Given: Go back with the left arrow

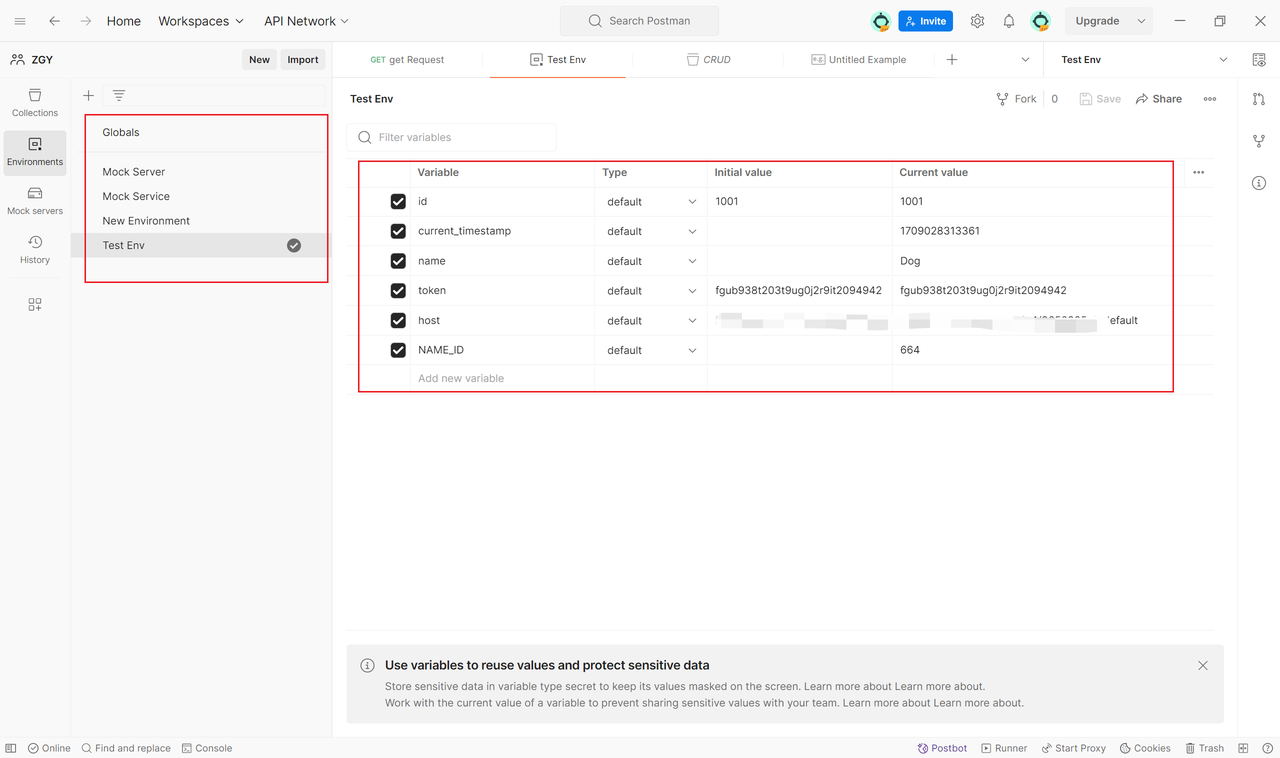Looking at the screenshot, I should click(x=54, y=21).
